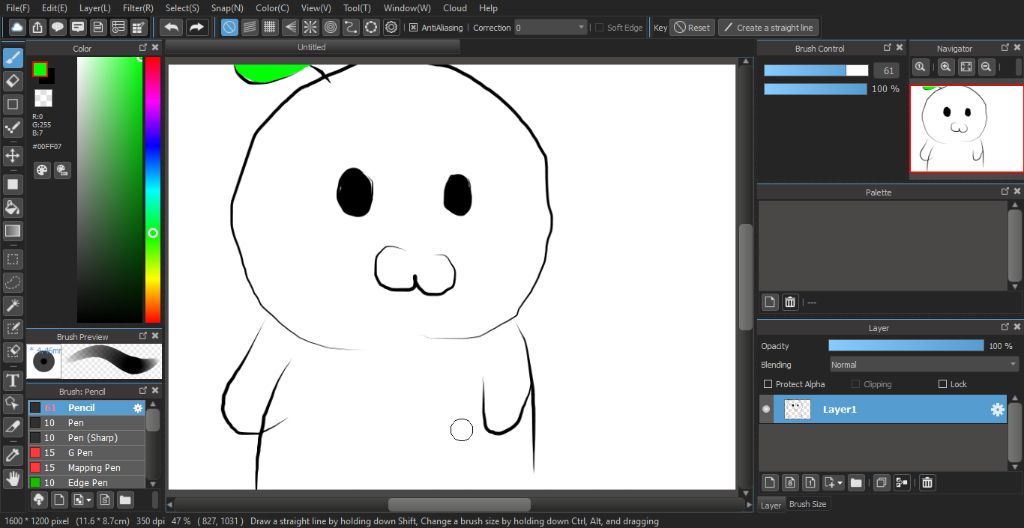This screenshot has height=528, width=1024.
Task: Open the Cloud menu
Action: click(455, 8)
